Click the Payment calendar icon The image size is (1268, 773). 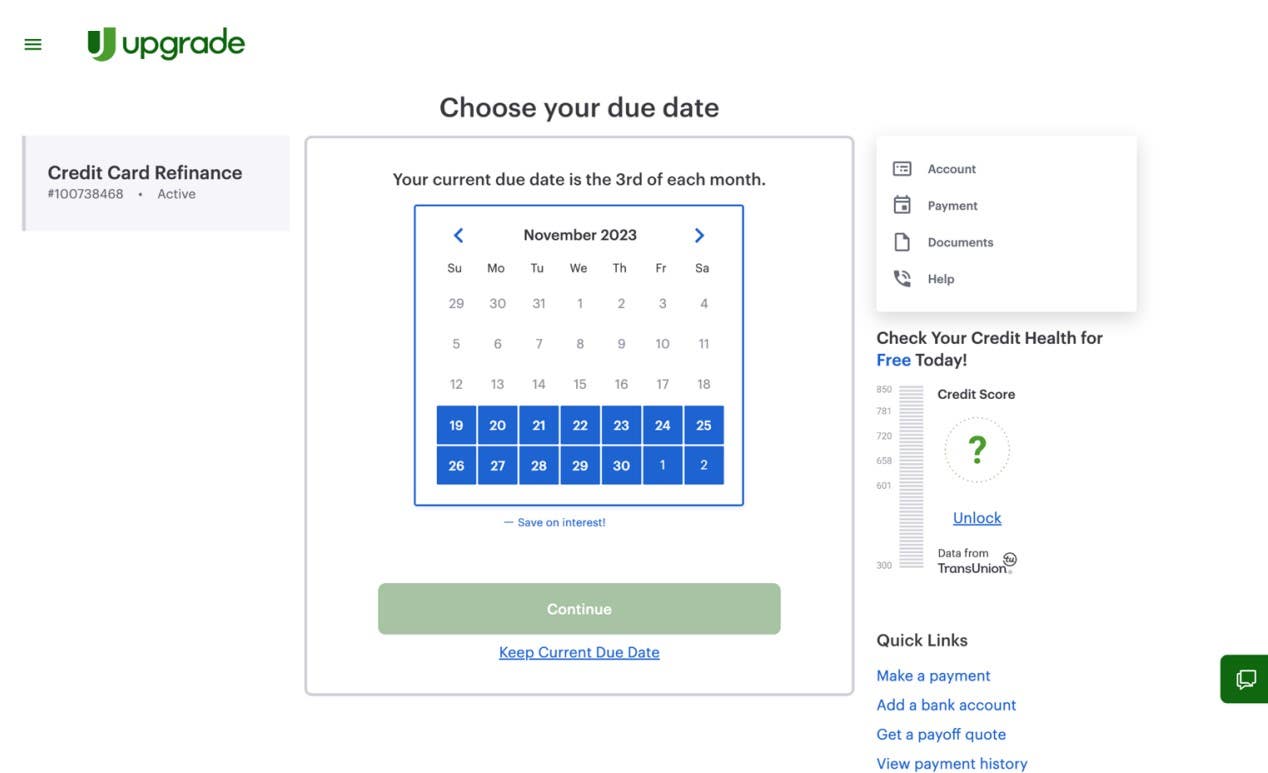[x=902, y=205]
